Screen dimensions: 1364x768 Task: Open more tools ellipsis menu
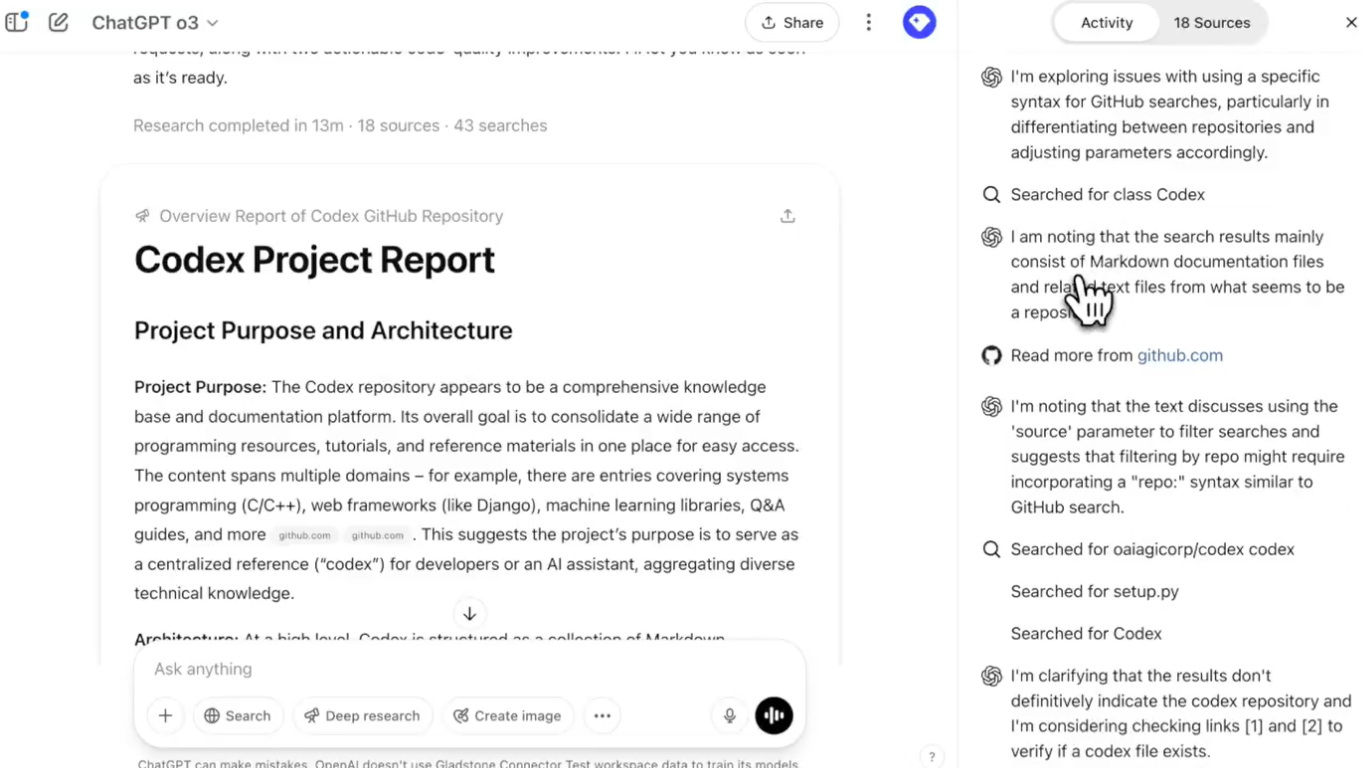(602, 716)
